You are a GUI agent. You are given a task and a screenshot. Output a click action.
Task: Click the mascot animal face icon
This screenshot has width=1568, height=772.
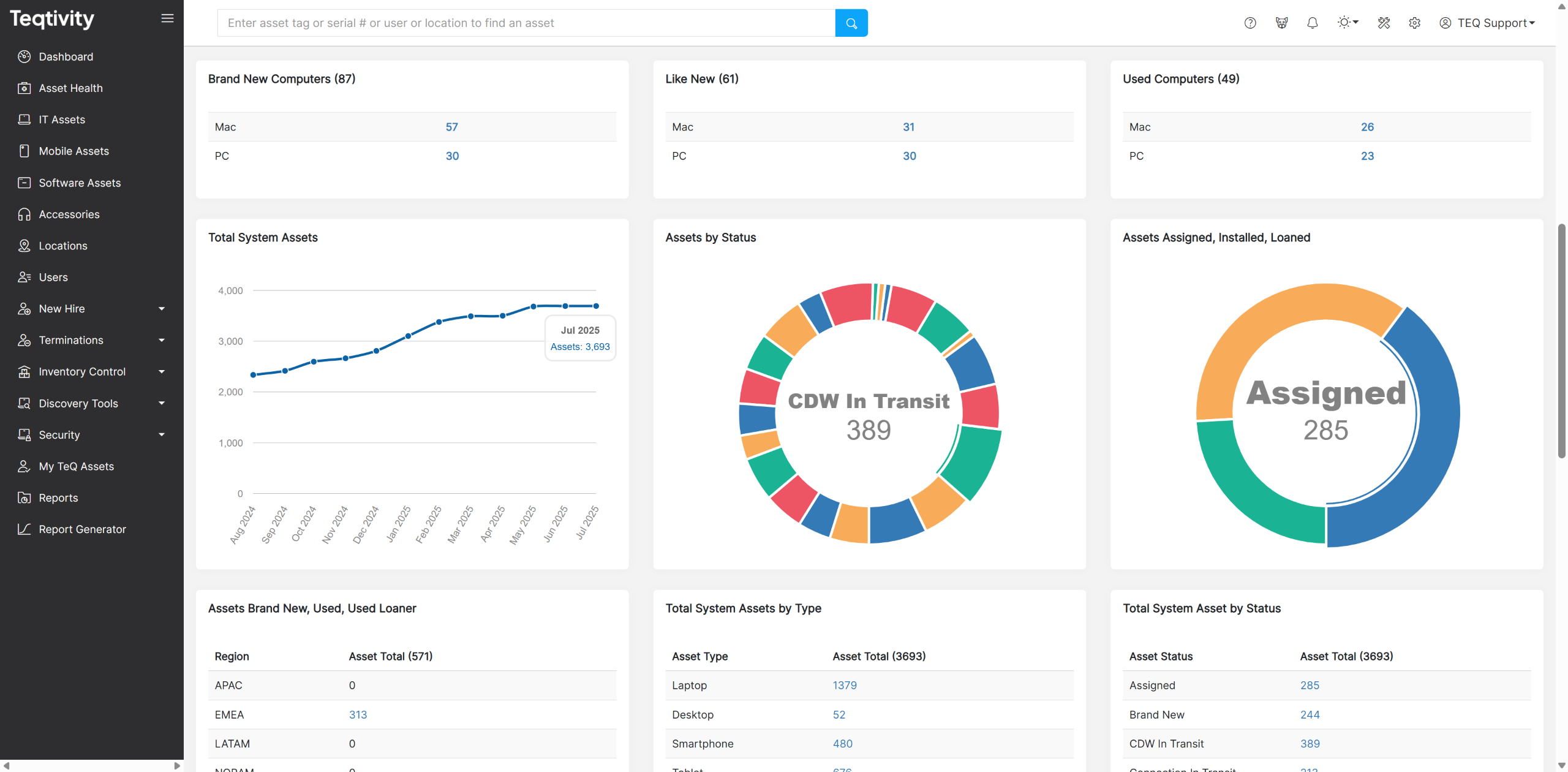point(1281,23)
